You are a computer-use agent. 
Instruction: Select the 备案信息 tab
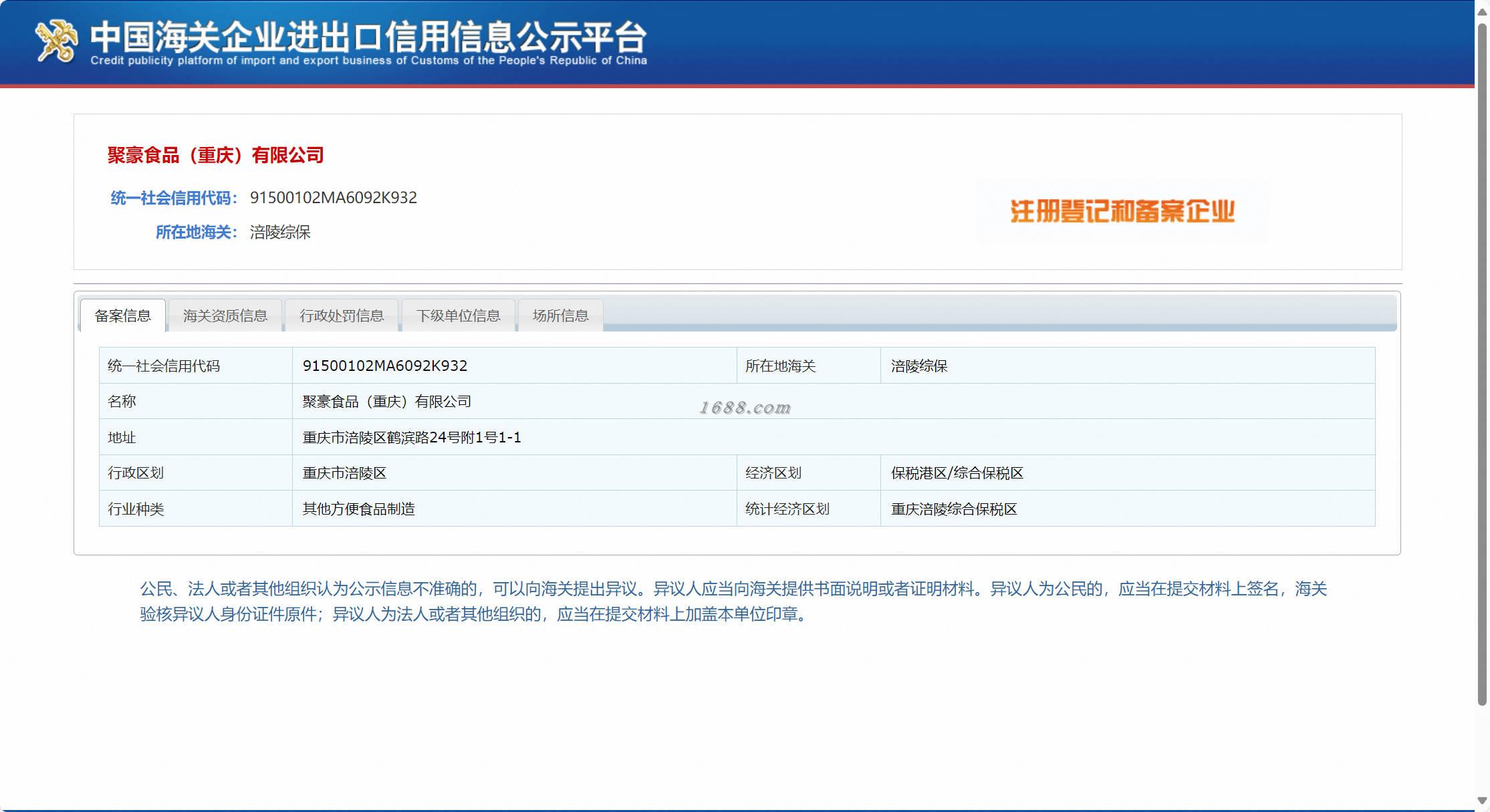(123, 315)
